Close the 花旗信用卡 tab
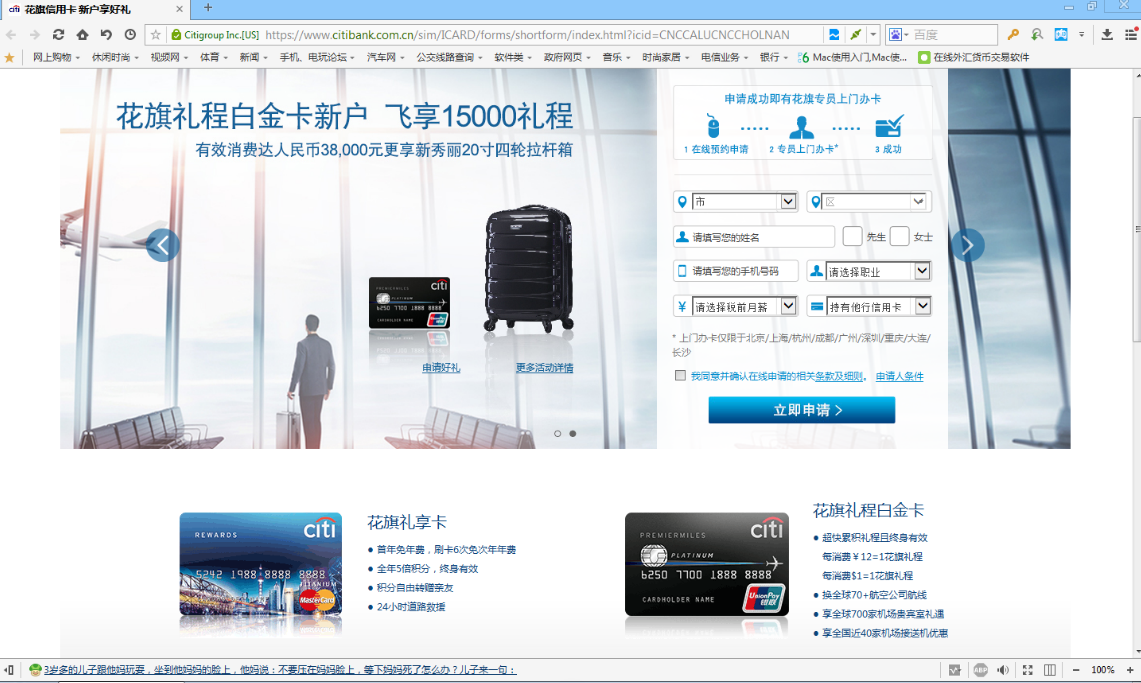 [x=180, y=9]
